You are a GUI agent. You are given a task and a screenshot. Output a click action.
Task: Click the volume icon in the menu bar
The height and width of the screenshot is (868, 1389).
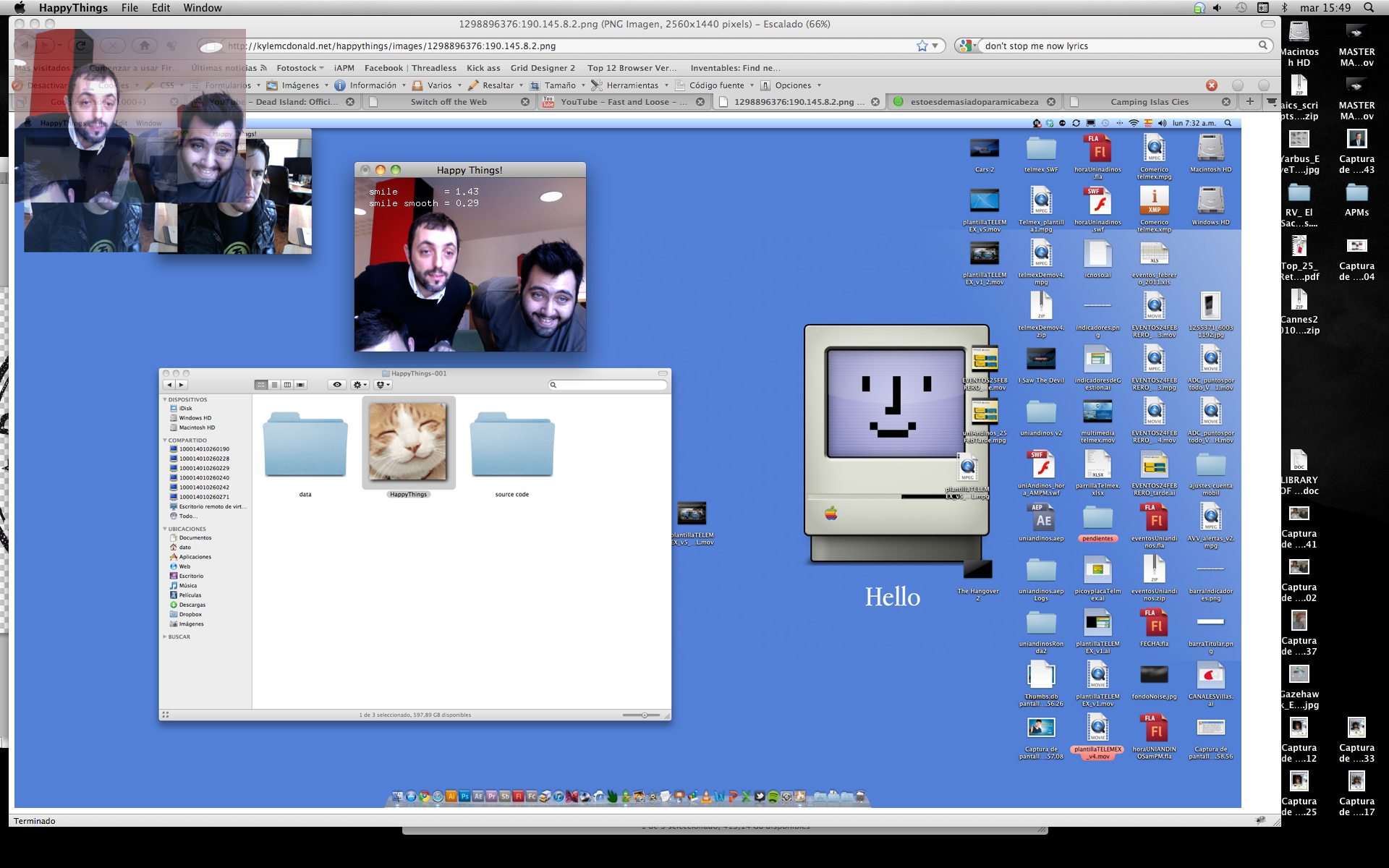(1218, 7)
